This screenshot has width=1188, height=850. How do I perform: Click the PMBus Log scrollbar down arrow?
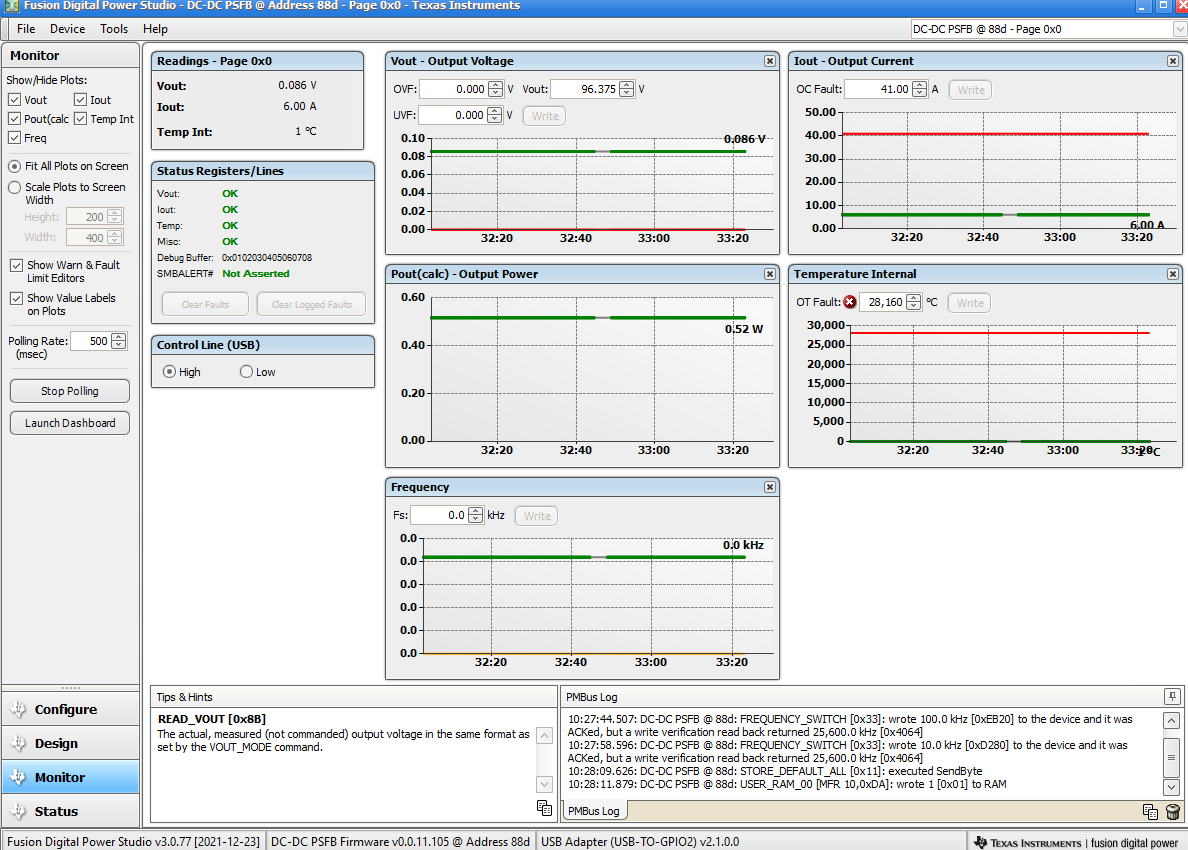point(1171,787)
